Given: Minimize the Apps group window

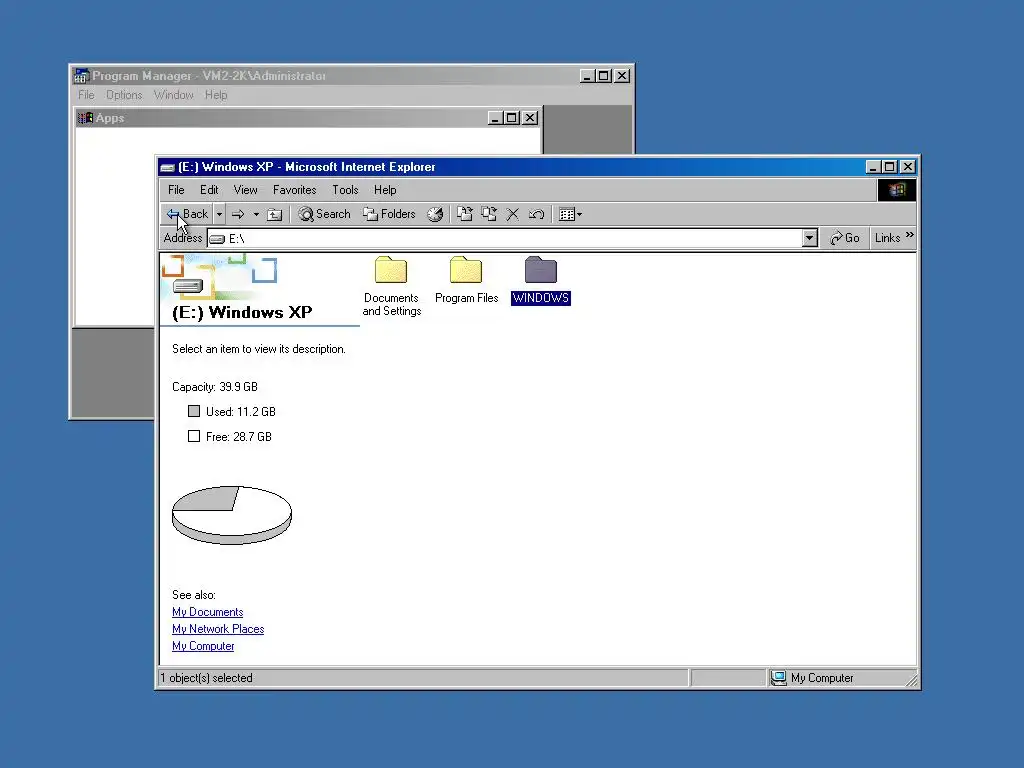Looking at the screenshot, I should 495,118.
